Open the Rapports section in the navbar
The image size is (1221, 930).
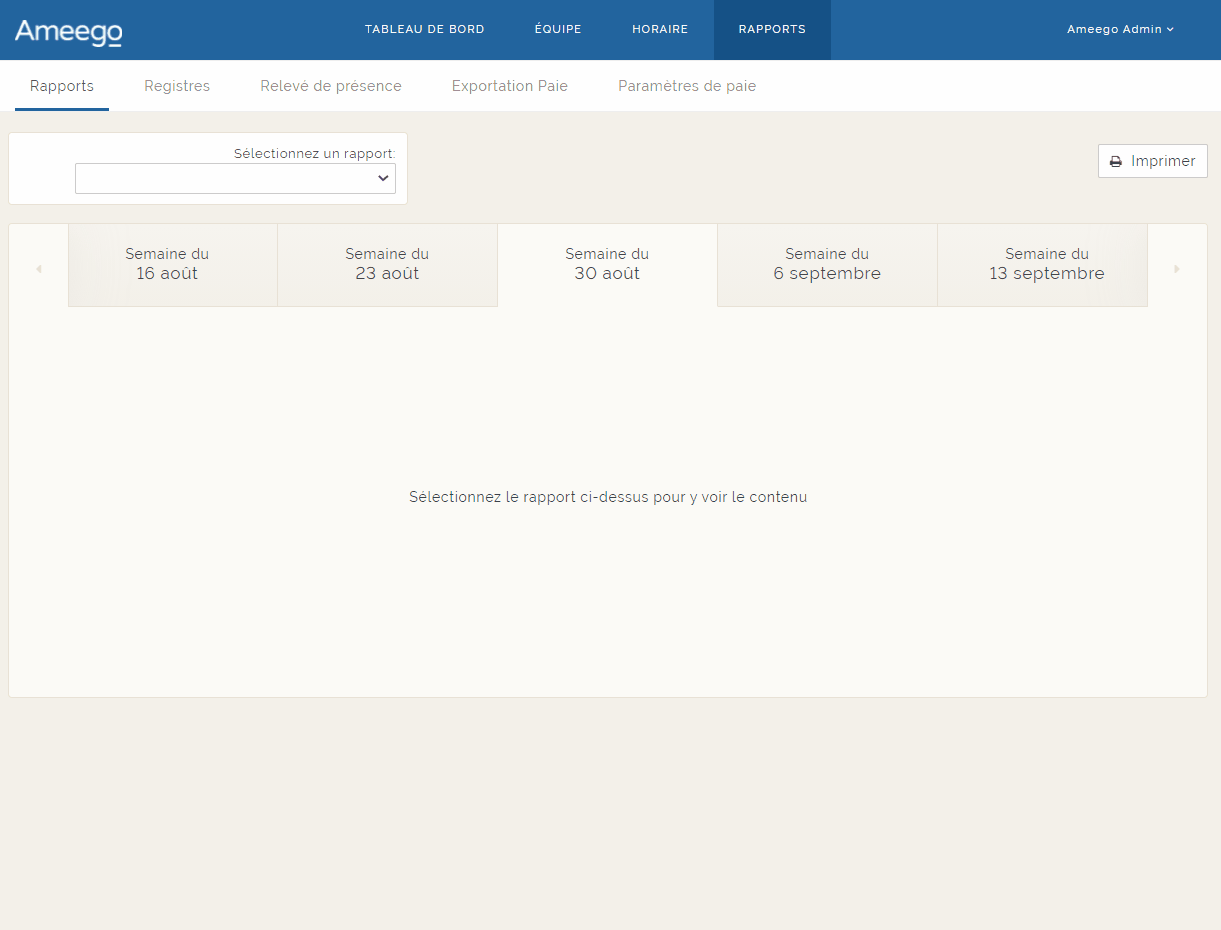coord(772,29)
